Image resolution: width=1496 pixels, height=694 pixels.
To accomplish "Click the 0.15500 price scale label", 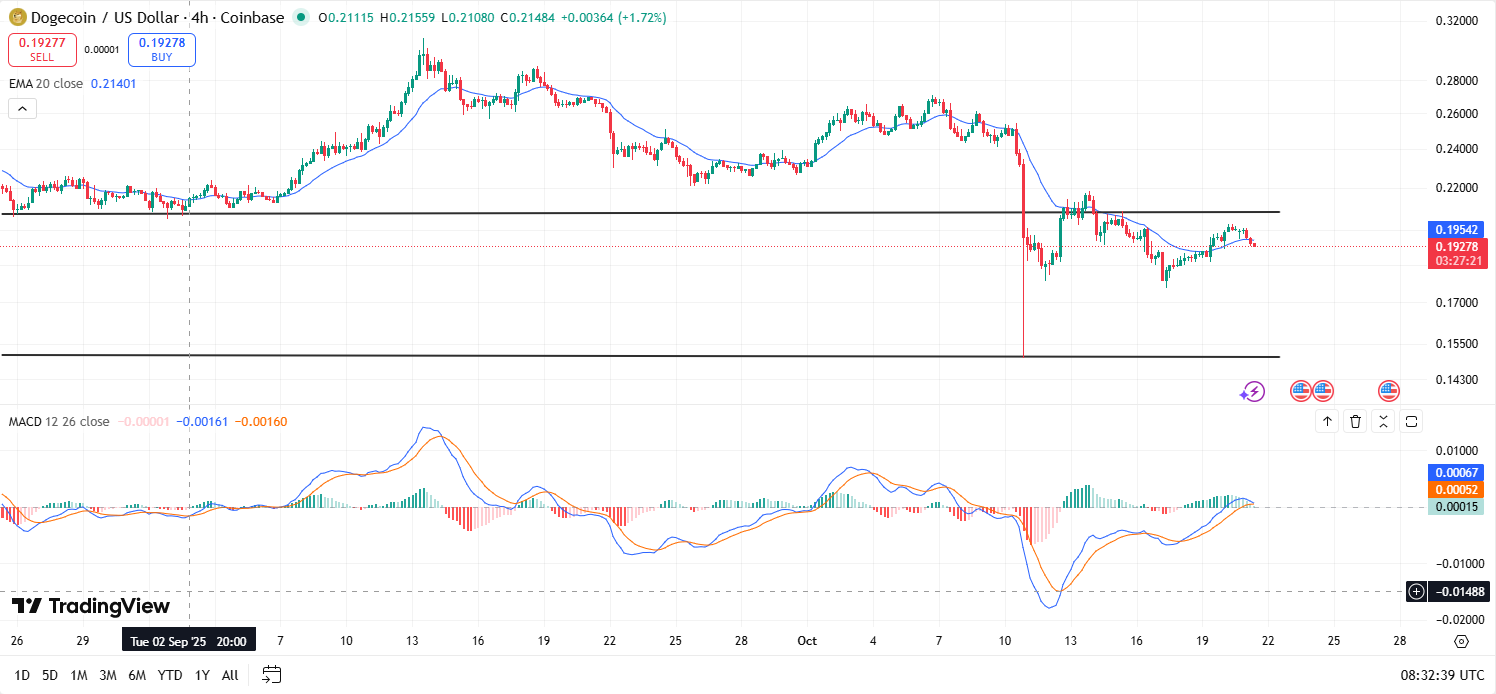I will coord(1456,343).
